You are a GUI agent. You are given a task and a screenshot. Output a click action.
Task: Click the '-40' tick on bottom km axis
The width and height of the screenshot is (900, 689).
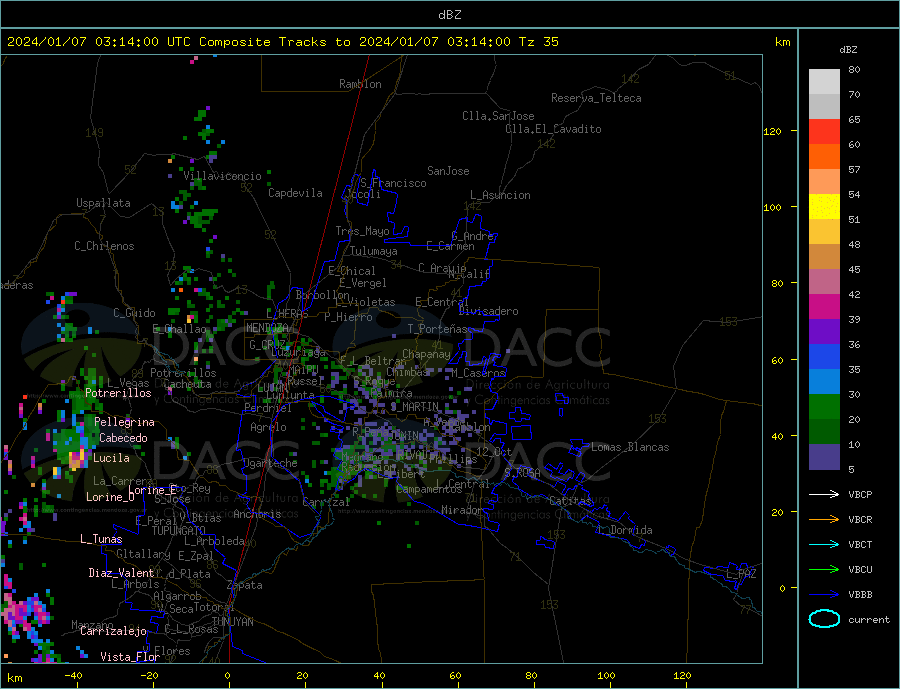tap(73, 675)
